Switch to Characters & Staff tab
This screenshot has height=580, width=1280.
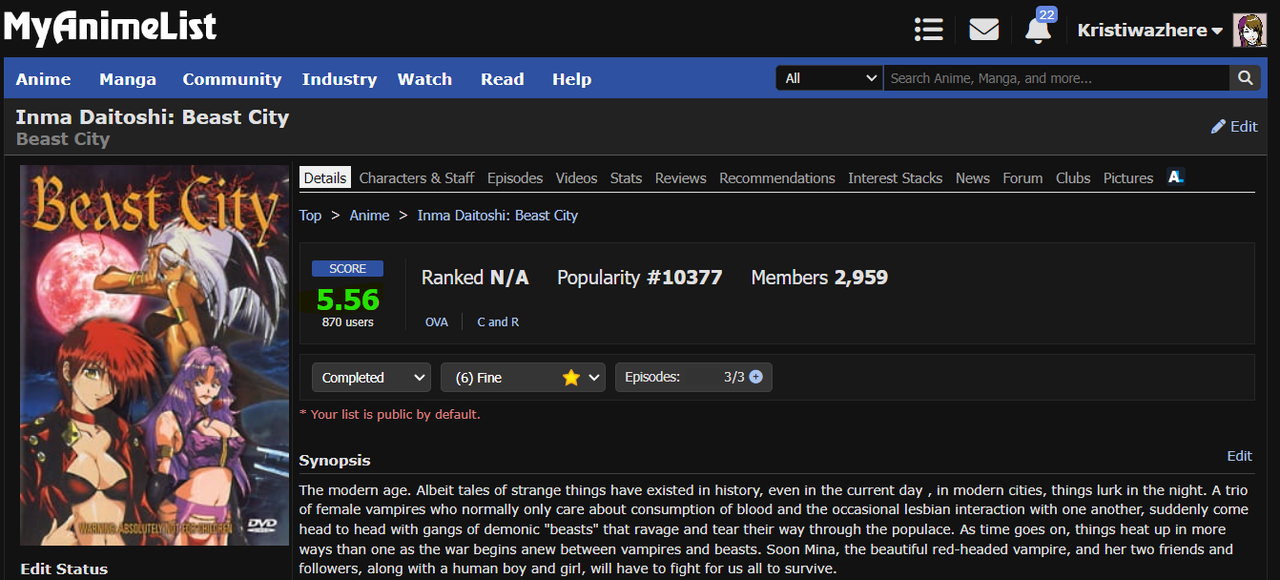tap(417, 178)
